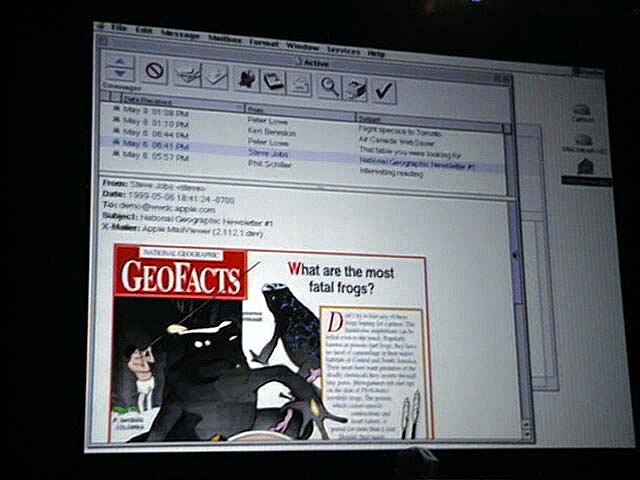The height and width of the screenshot is (480, 640).
Task: Click the scroll arrows at the body scrollbar bottom
Action: coord(527,429)
